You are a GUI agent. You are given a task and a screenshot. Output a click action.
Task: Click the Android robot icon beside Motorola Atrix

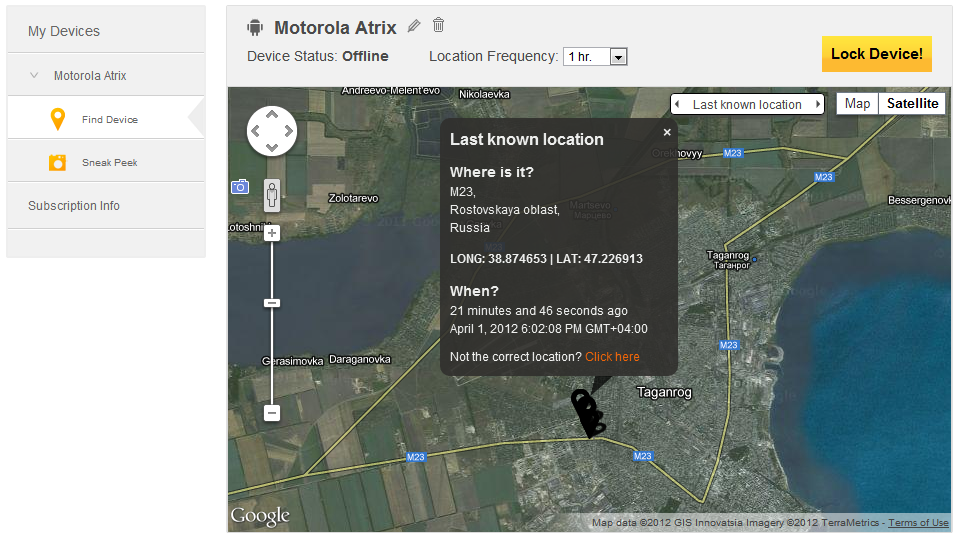tap(255, 27)
